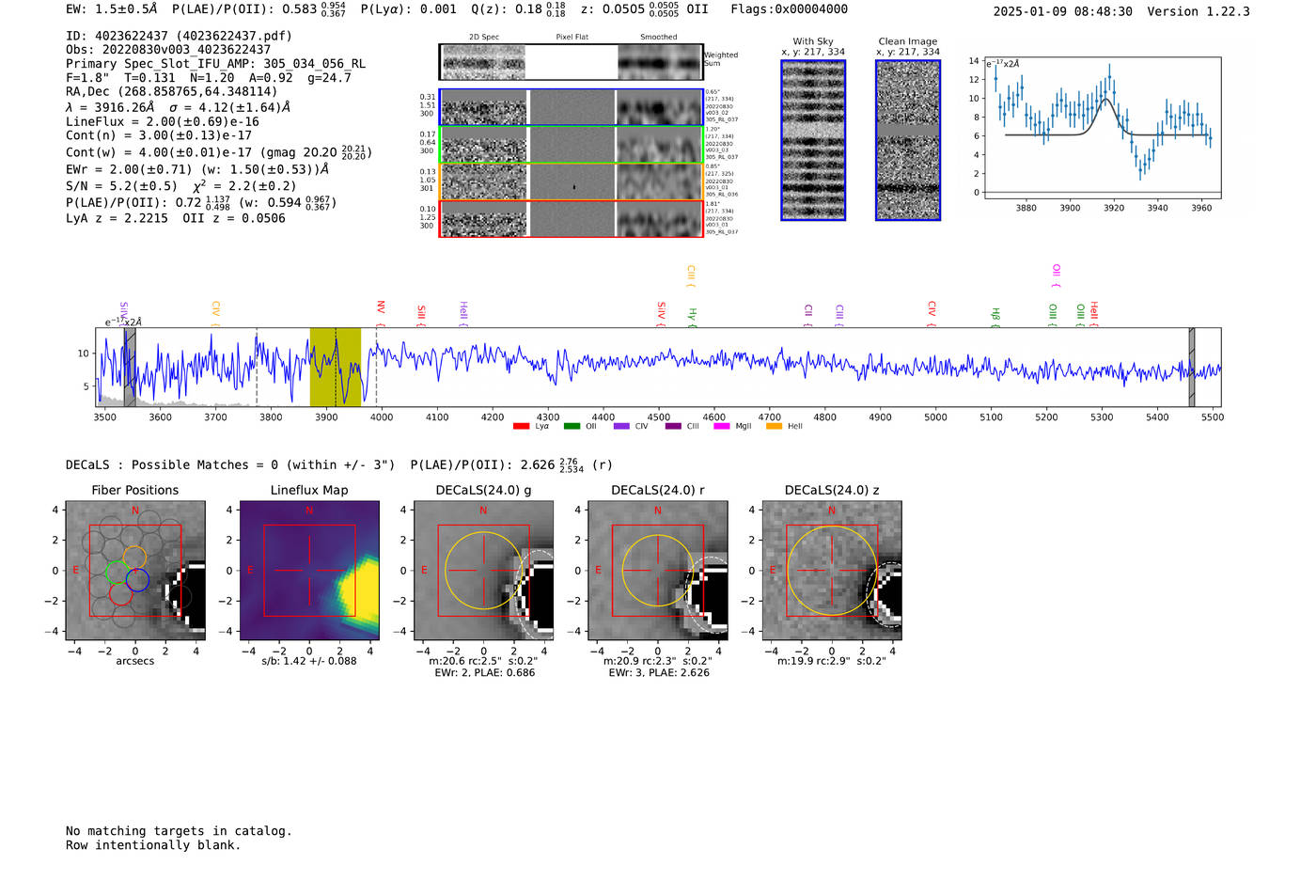The height and width of the screenshot is (896, 1316).
Task: Click the green Hγ line marker
Action: 693,318
